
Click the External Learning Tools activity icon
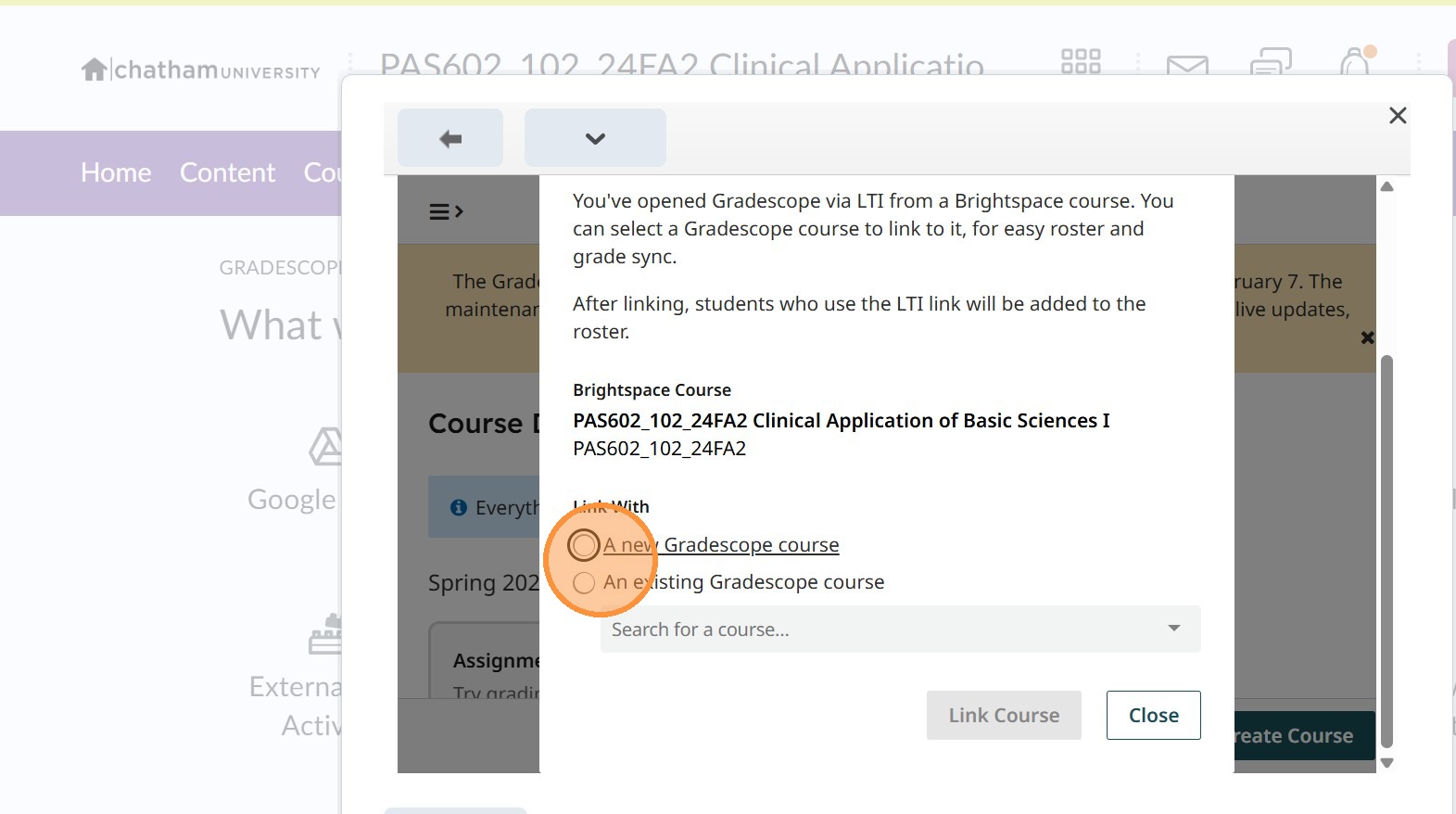pyautogui.click(x=325, y=634)
